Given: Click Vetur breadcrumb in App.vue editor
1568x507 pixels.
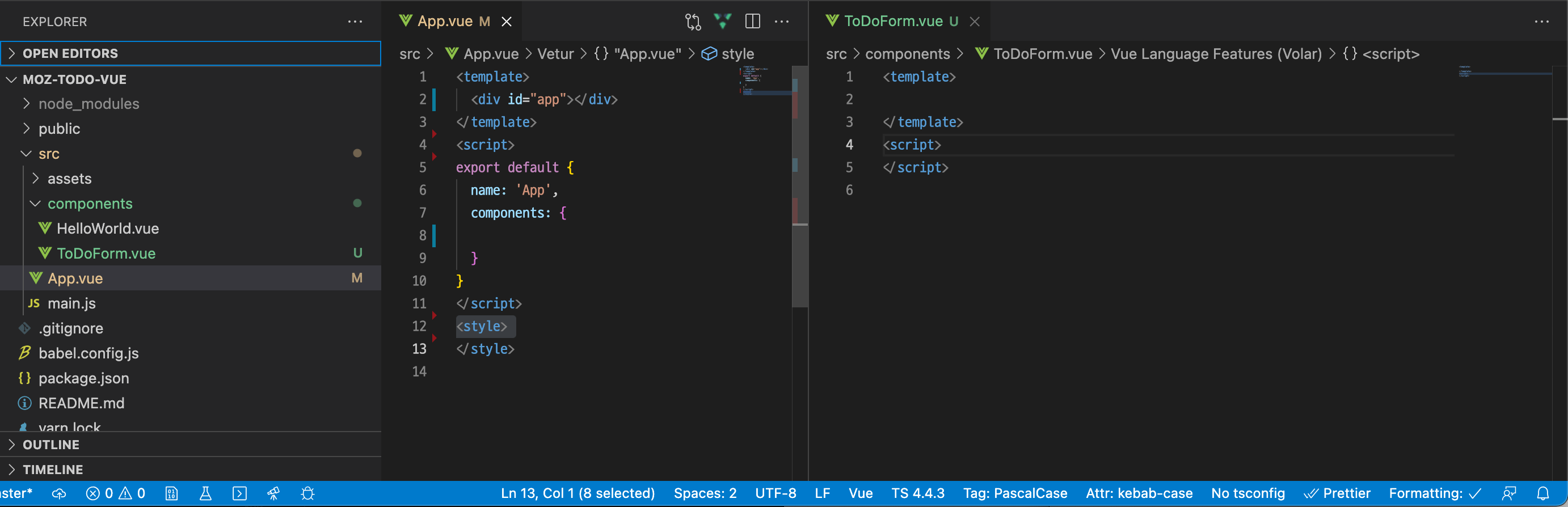Looking at the screenshot, I should click(x=555, y=54).
